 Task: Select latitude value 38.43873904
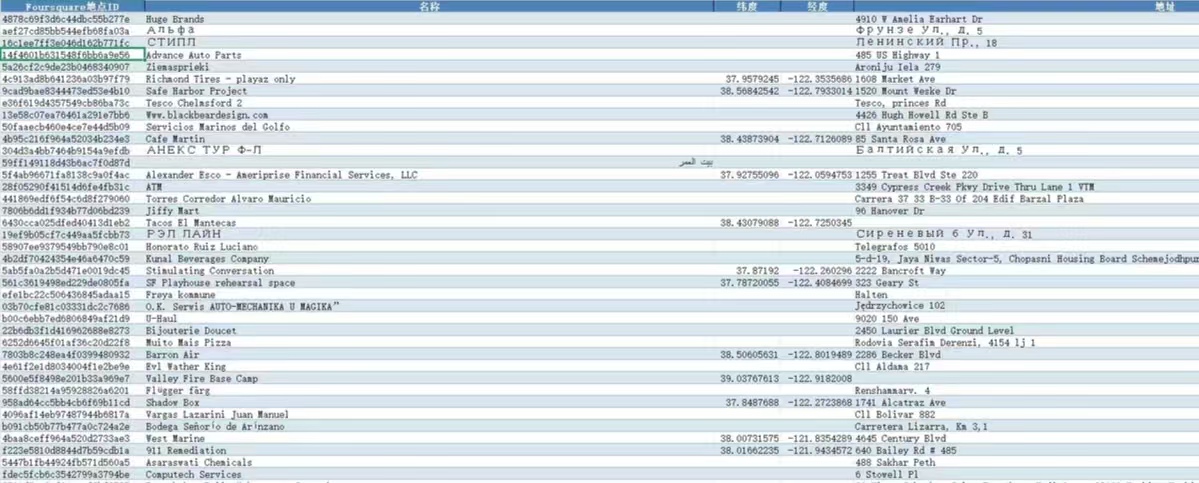[x=749, y=139]
